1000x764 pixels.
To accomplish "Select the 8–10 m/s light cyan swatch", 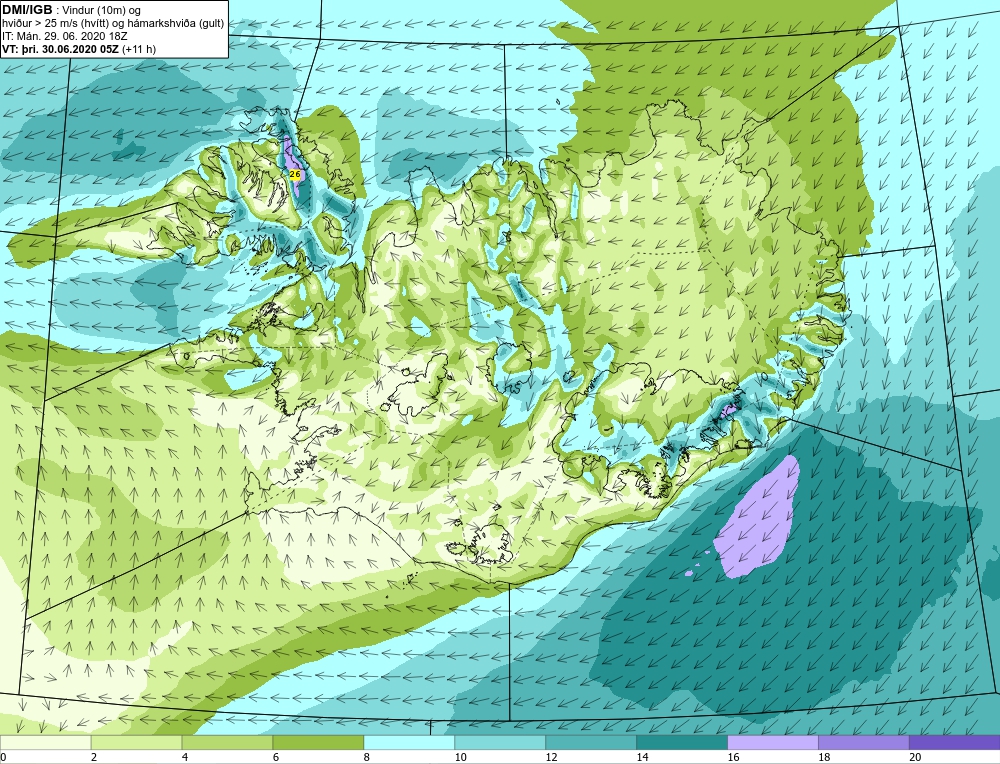I will (409, 743).
